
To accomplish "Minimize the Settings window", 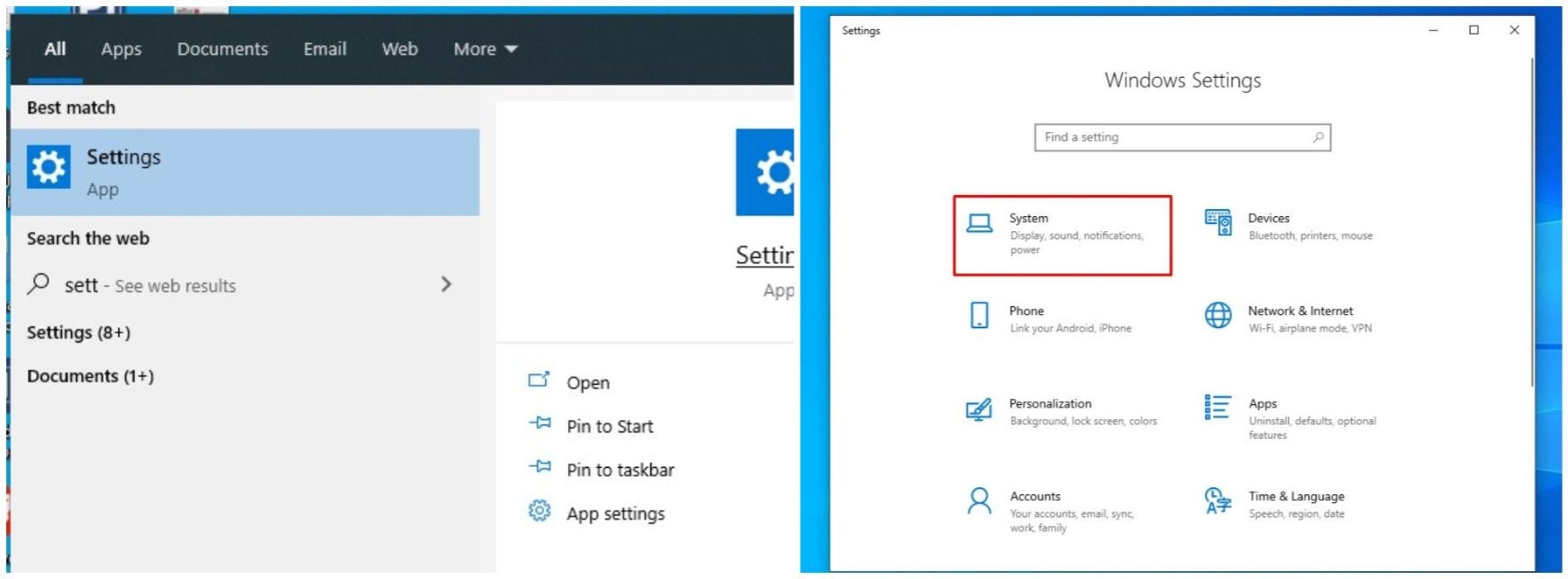I will 1433,30.
